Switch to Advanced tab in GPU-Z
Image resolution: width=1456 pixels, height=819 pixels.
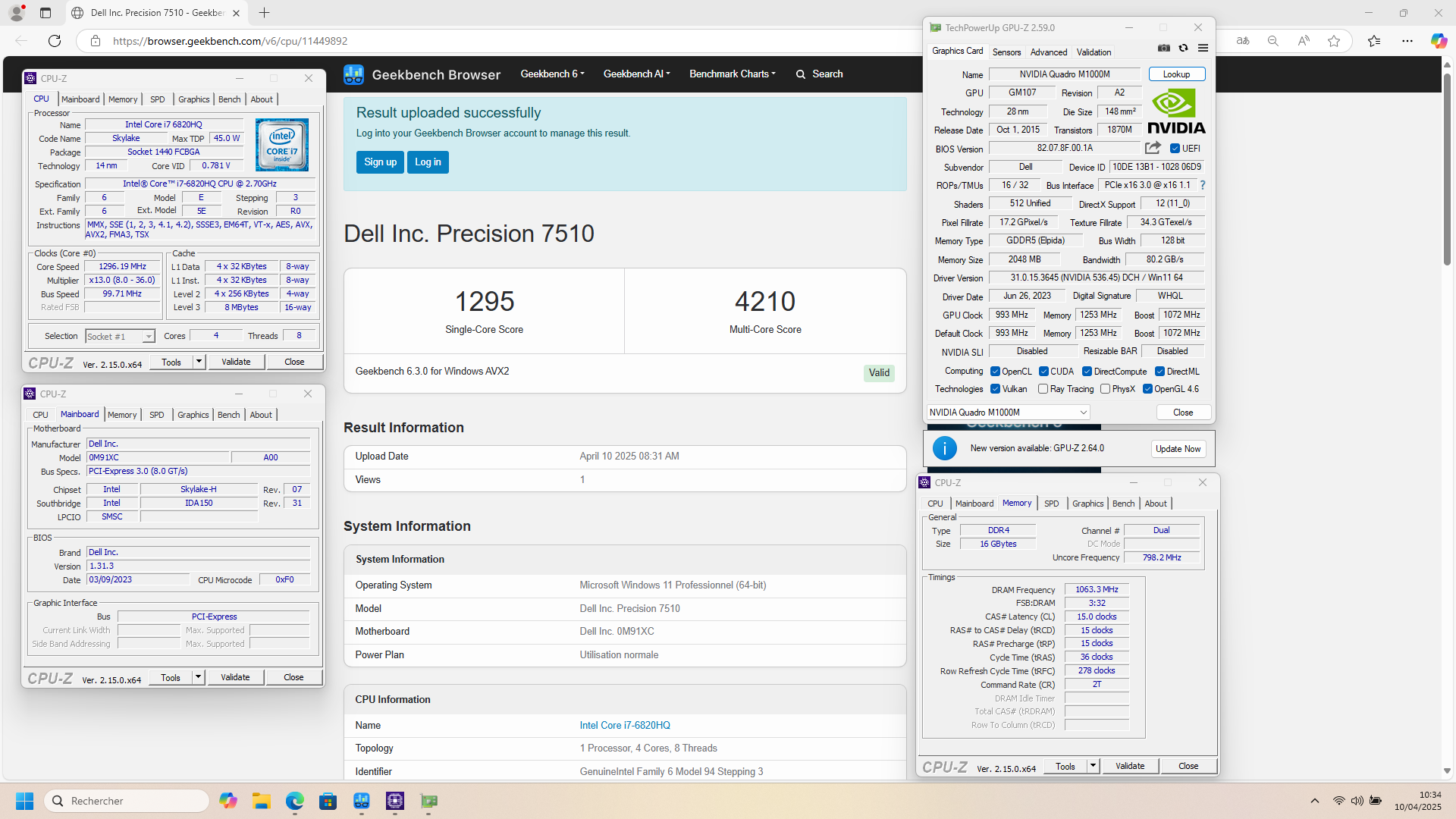tap(1049, 52)
